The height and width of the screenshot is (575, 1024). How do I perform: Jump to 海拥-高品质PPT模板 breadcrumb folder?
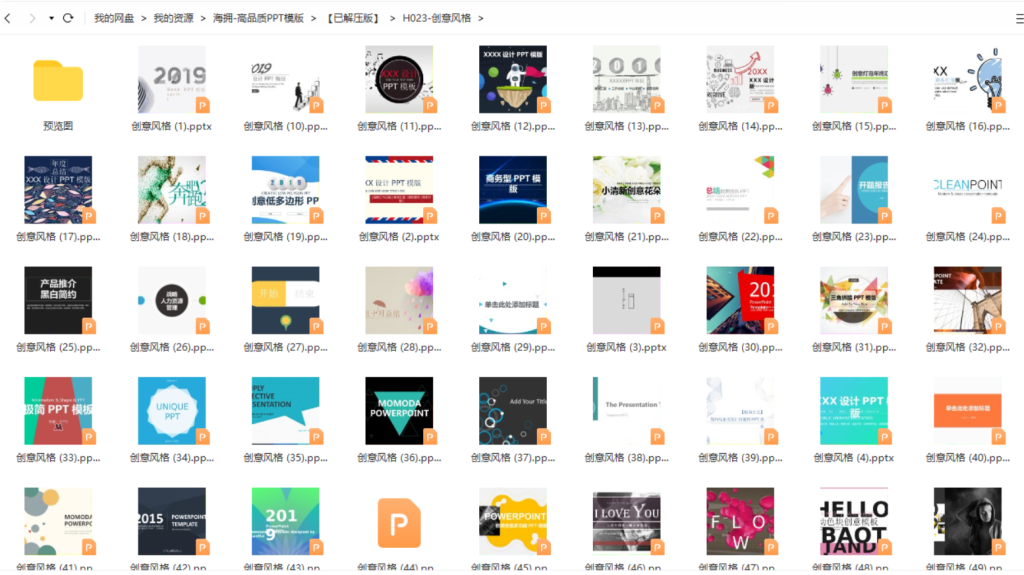(258, 18)
